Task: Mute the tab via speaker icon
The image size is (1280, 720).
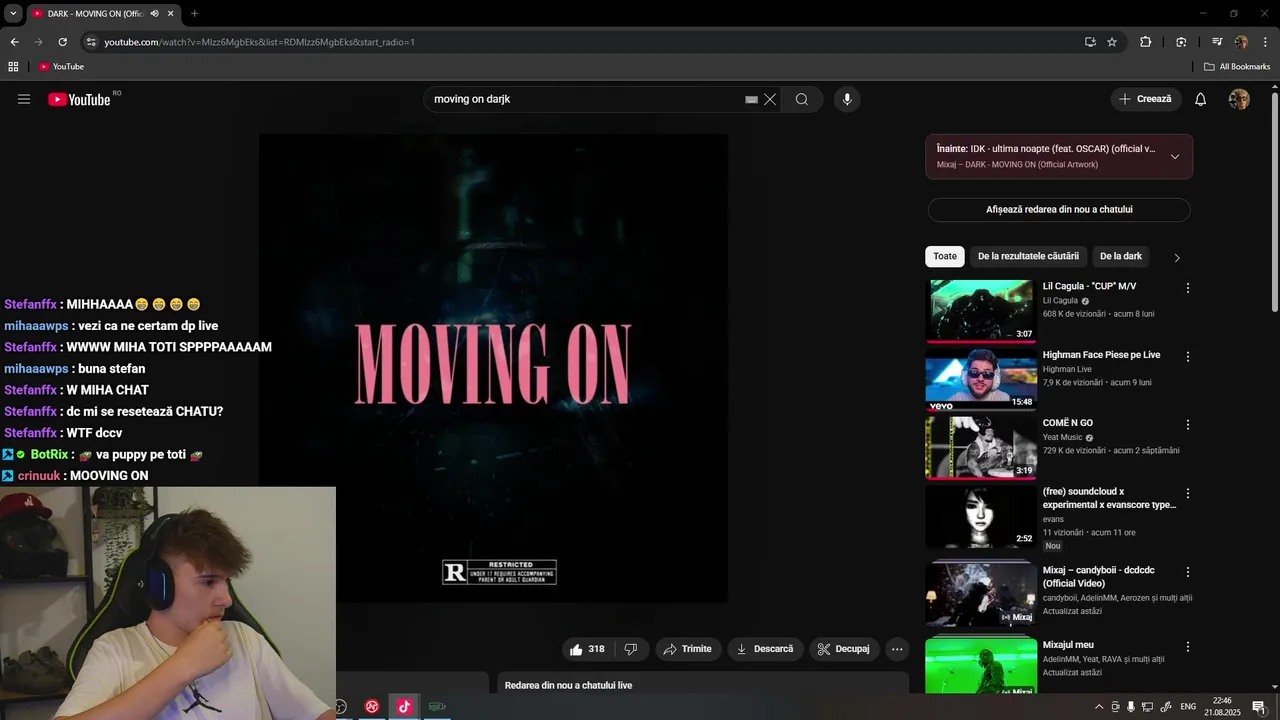Action: [154, 14]
